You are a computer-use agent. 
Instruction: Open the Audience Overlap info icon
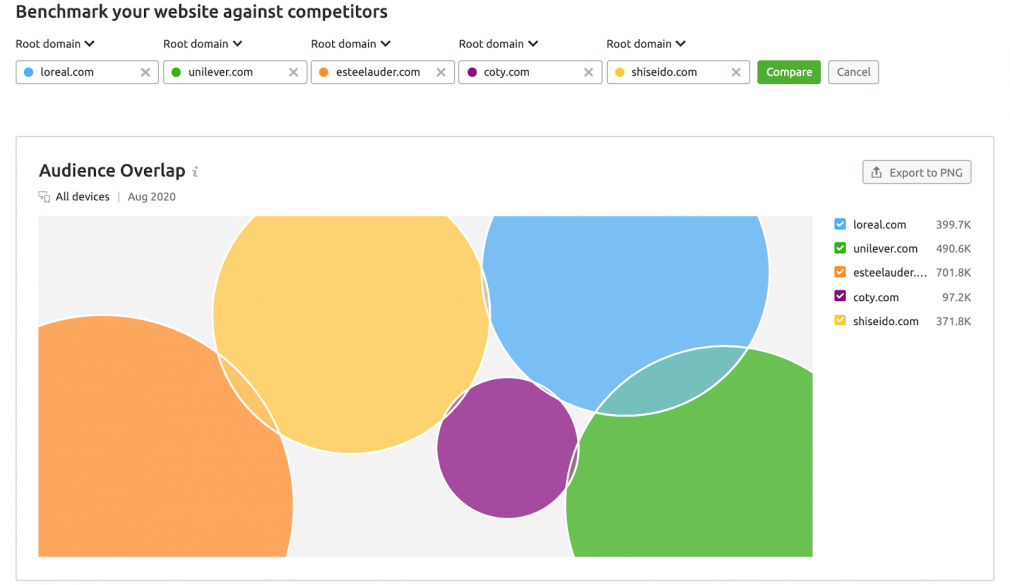195,171
